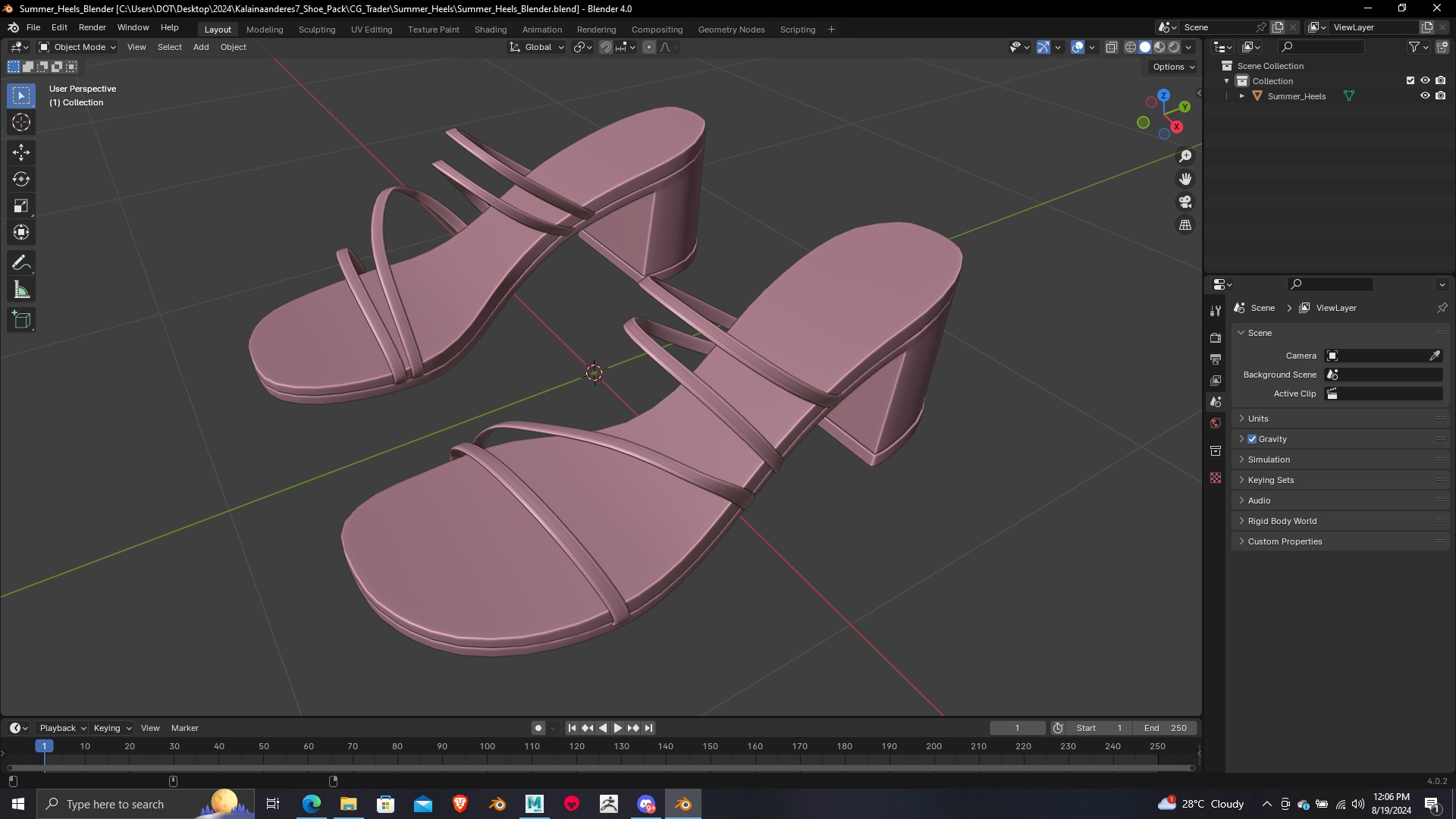Toggle the Gravity checkbox
This screenshot has height=819, width=1456.
pyautogui.click(x=1252, y=439)
